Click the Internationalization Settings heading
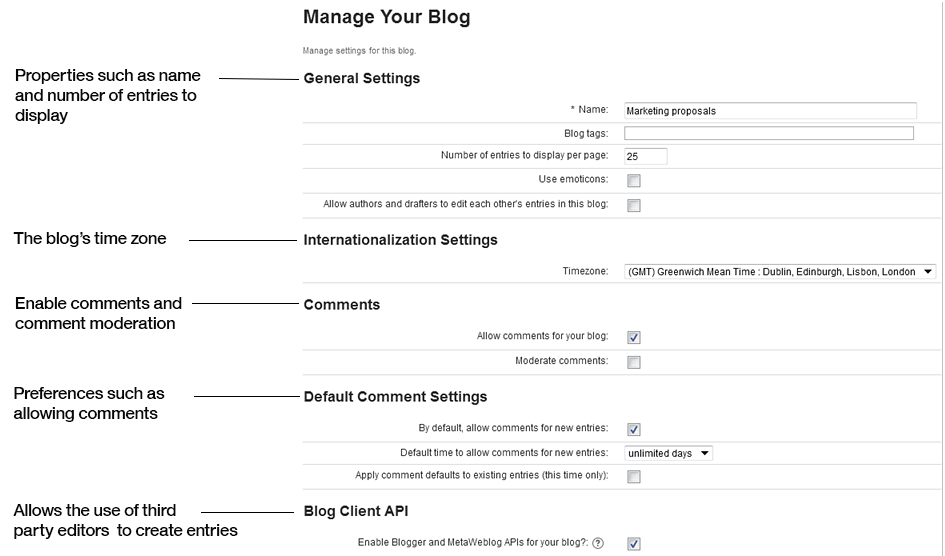The width and height of the screenshot is (945, 556). (400, 240)
